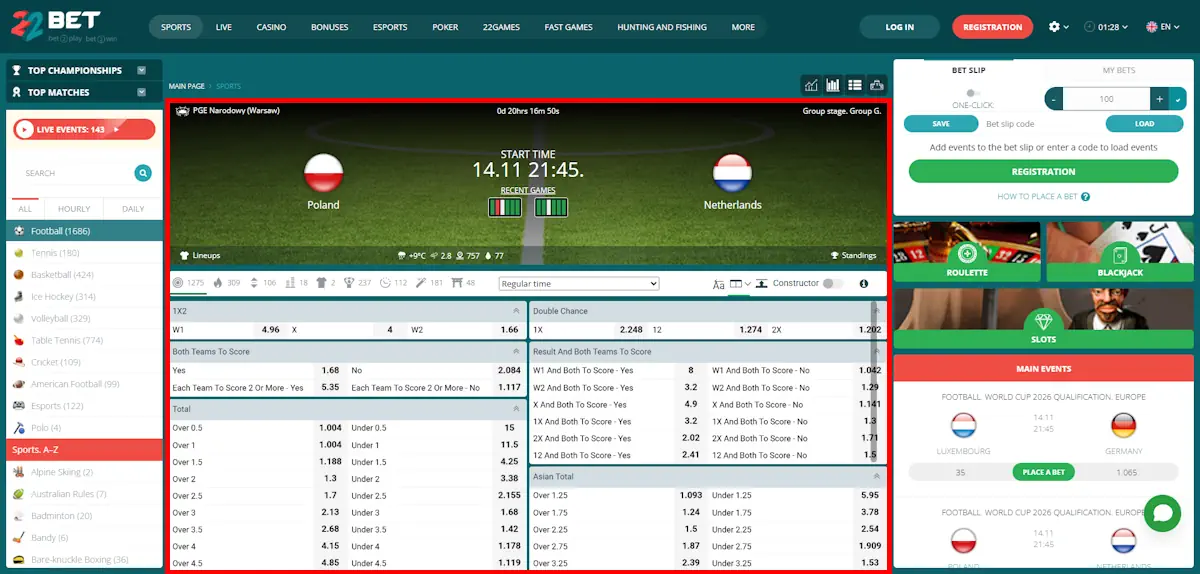
Task: Click the 22BET logo
Action: (65, 27)
